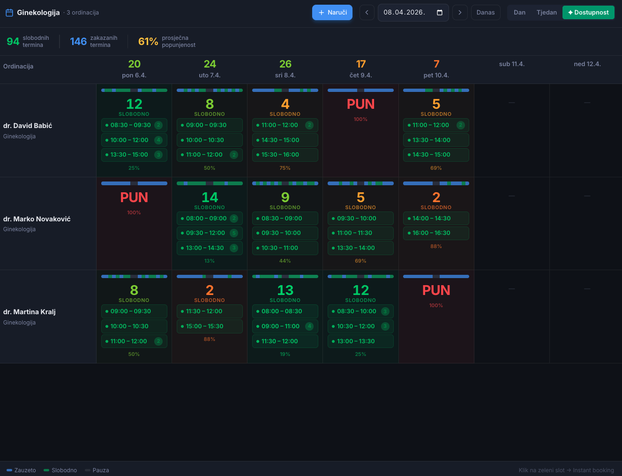Choose Novaković's Friday 16:00 – 16:30 slot
This screenshot has width=622, height=476.
pyautogui.click(x=436, y=233)
